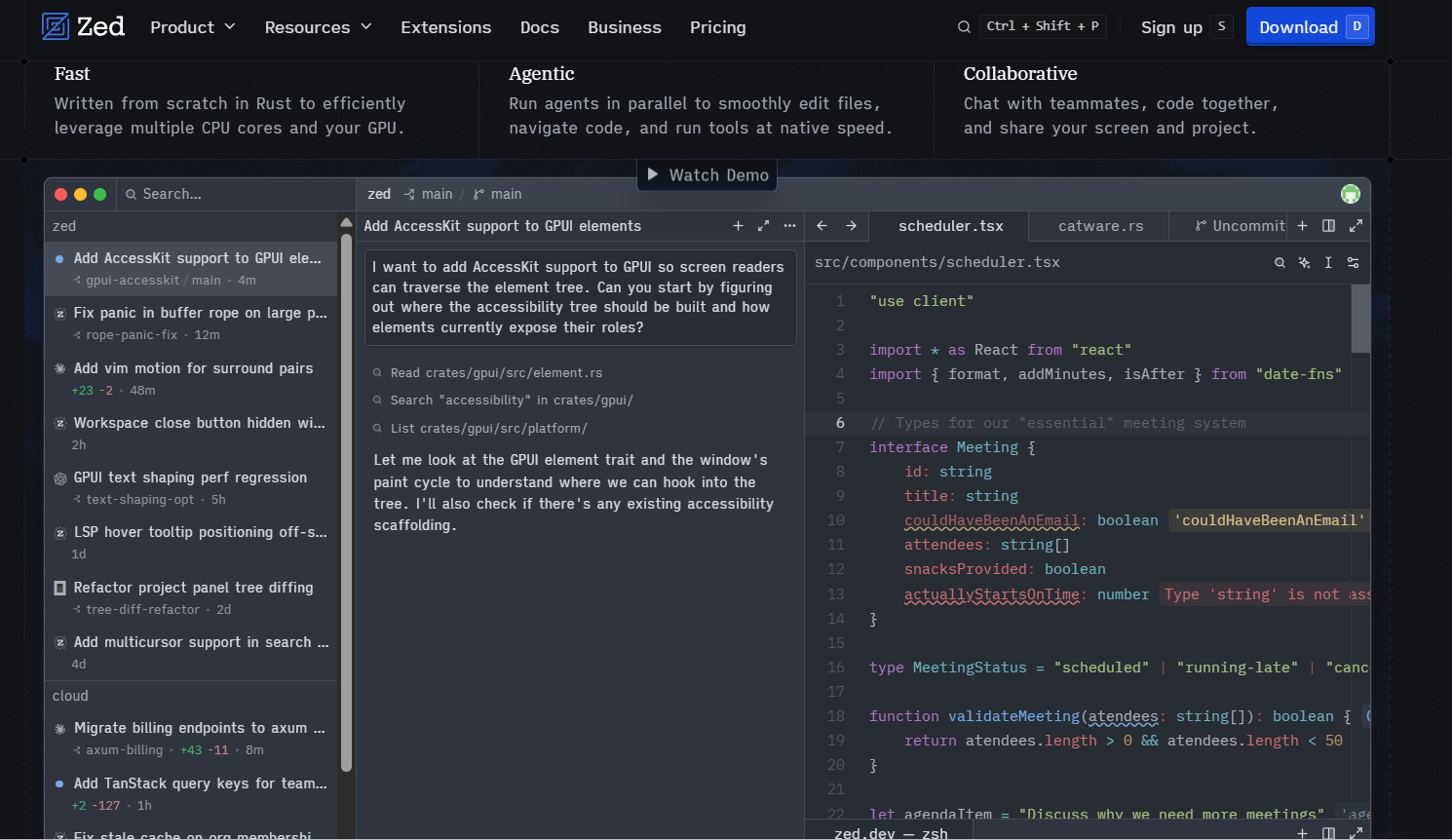Select thread 'Add TanStack query keys for team...'
The image size is (1452, 840).
coord(191,794)
